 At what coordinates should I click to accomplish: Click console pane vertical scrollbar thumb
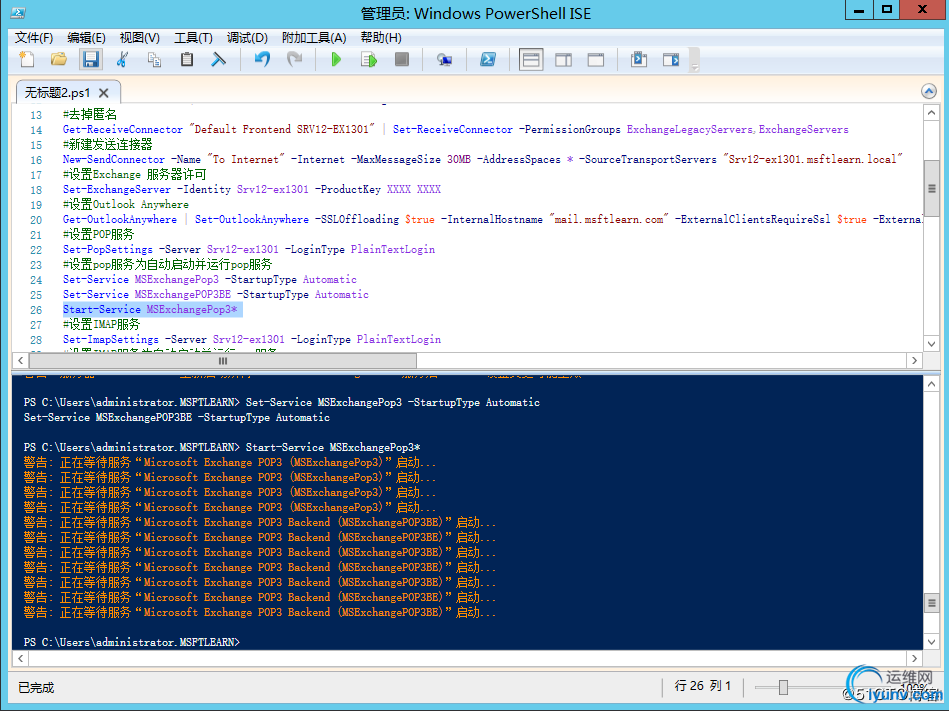point(931,603)
